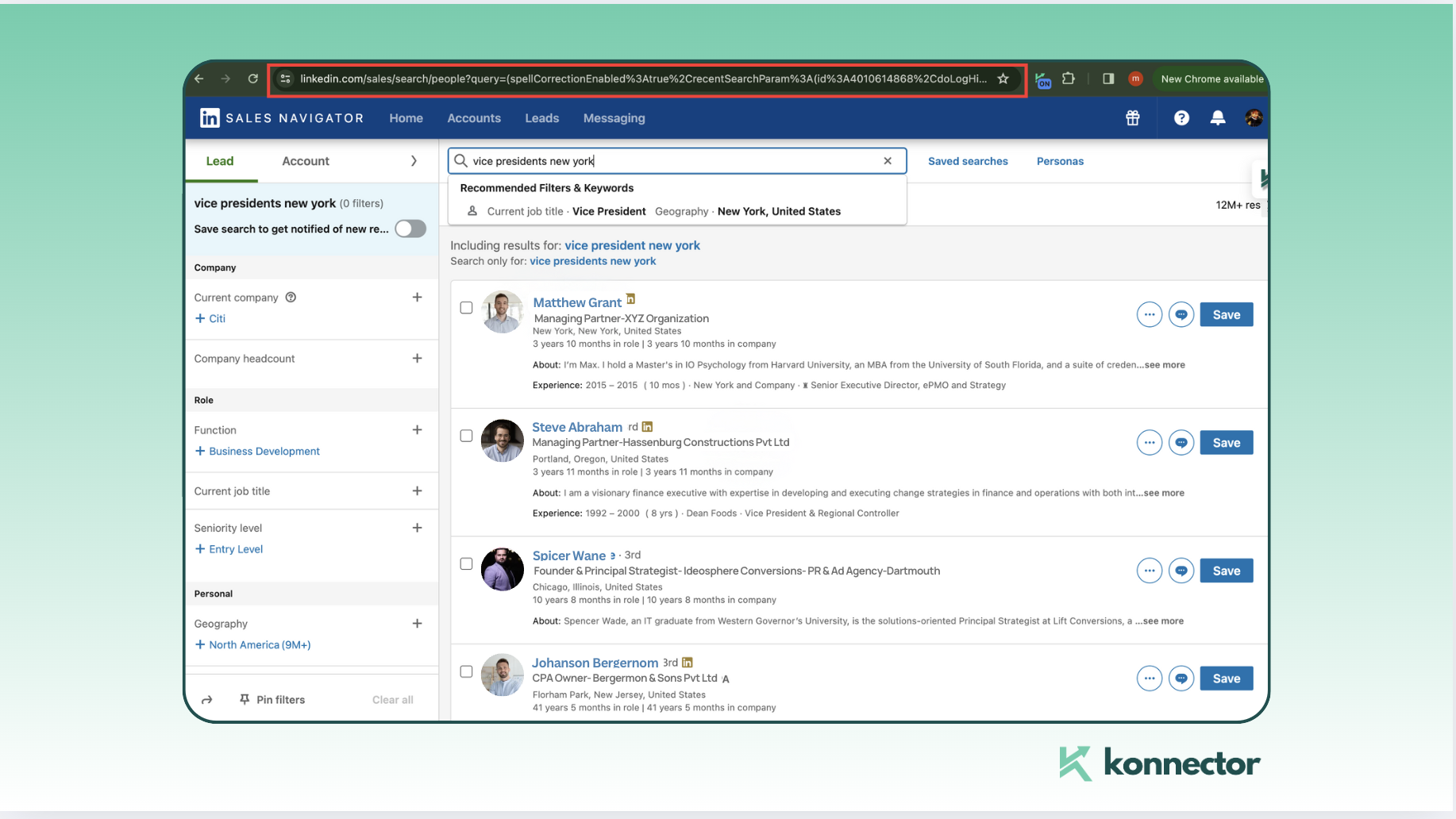Add the Business Development function suggestion
This screenshot has width=1456, height=819.
tap(257, 451)
